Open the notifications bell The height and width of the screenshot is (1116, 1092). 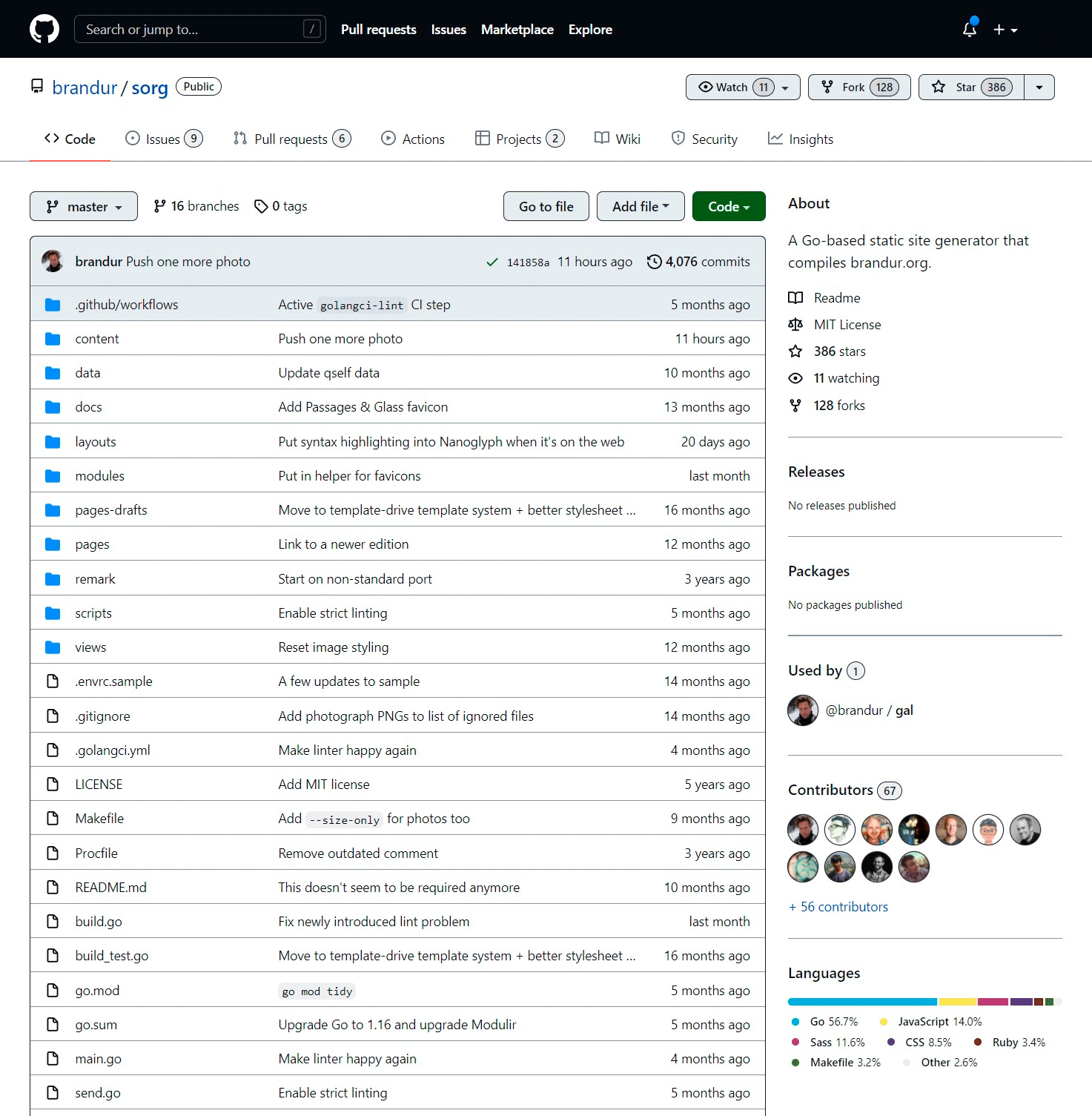point(970,30)
